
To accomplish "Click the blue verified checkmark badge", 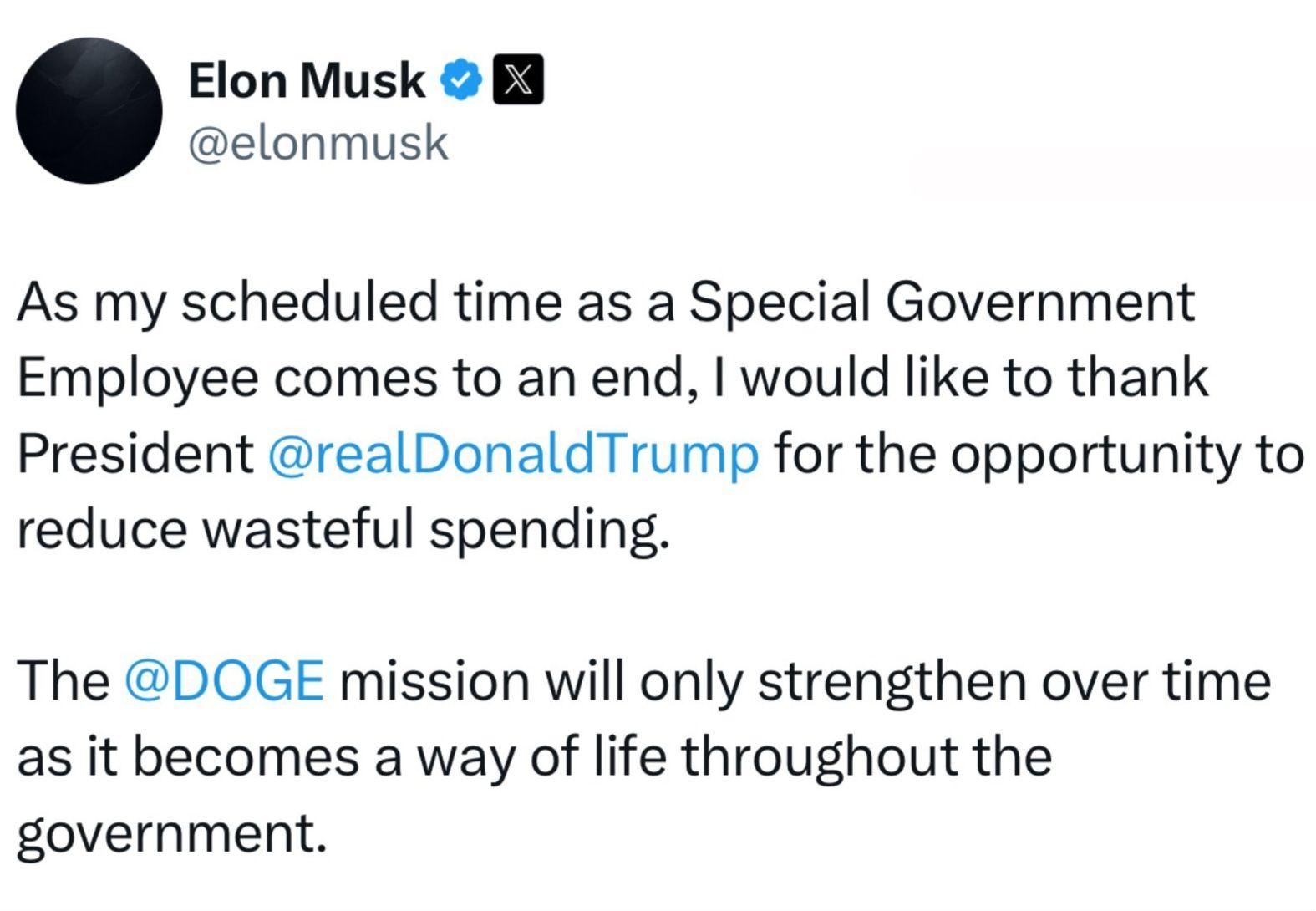I will [462, 80].
